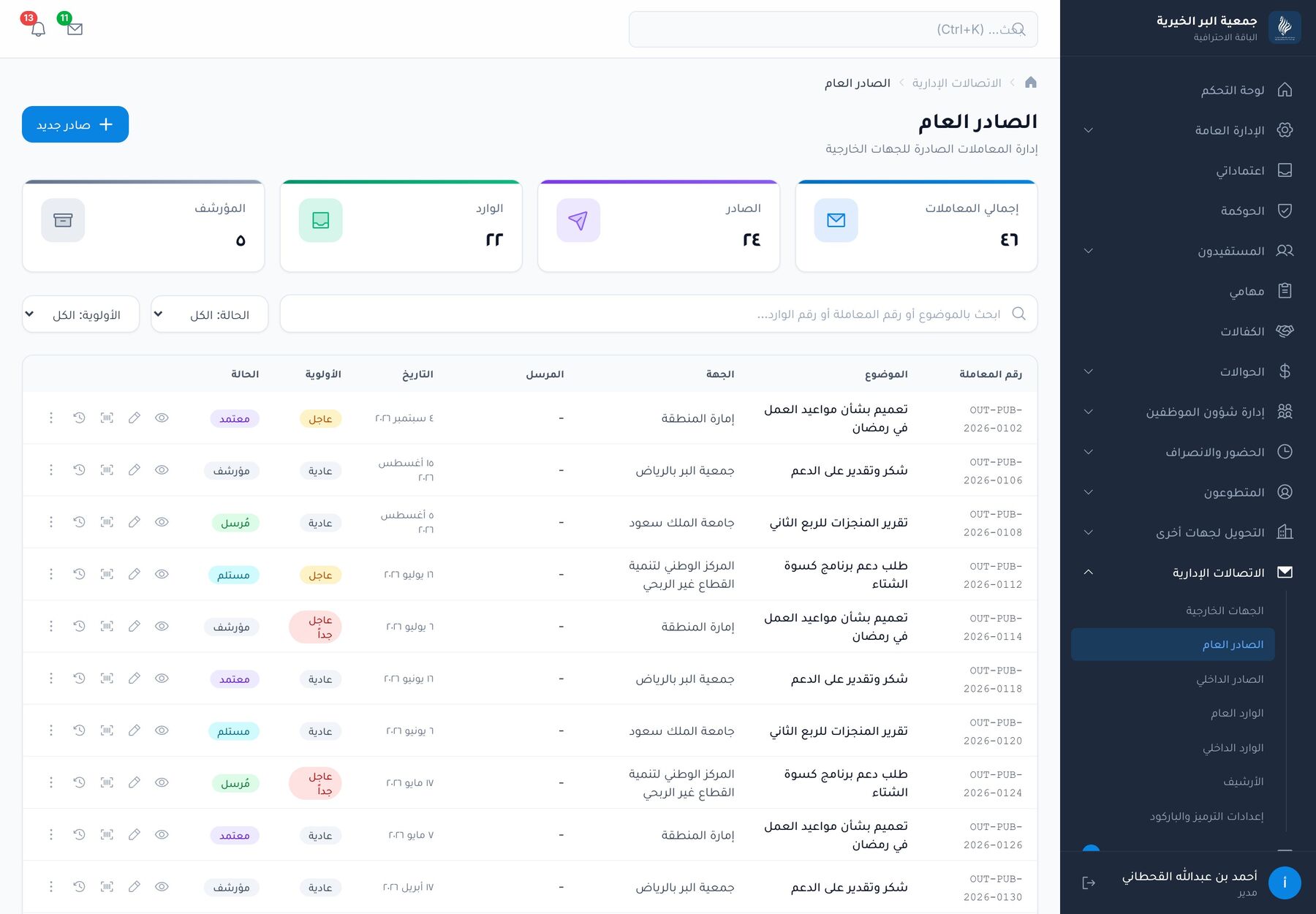Create a new outgoing with صادر جديد button
The width and height of the screenshot is (1316, 914).
[x=75, y=124]
